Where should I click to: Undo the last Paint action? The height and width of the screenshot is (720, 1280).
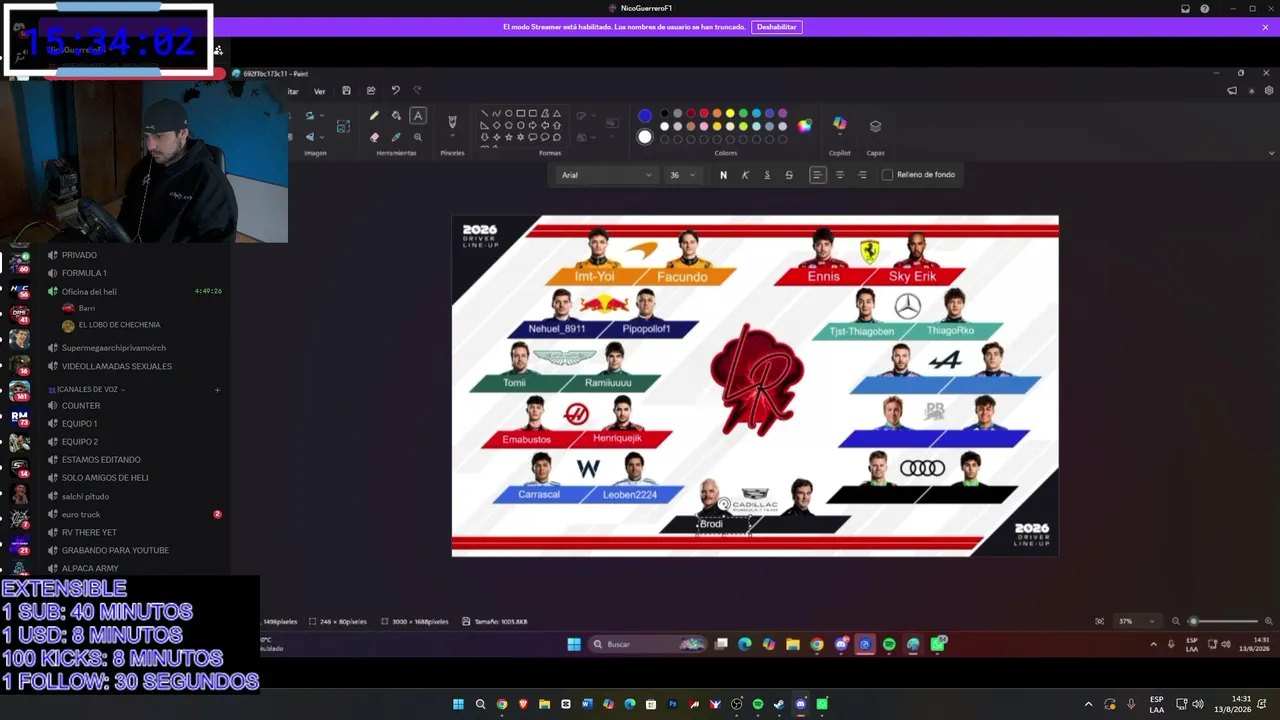(395, 91)
